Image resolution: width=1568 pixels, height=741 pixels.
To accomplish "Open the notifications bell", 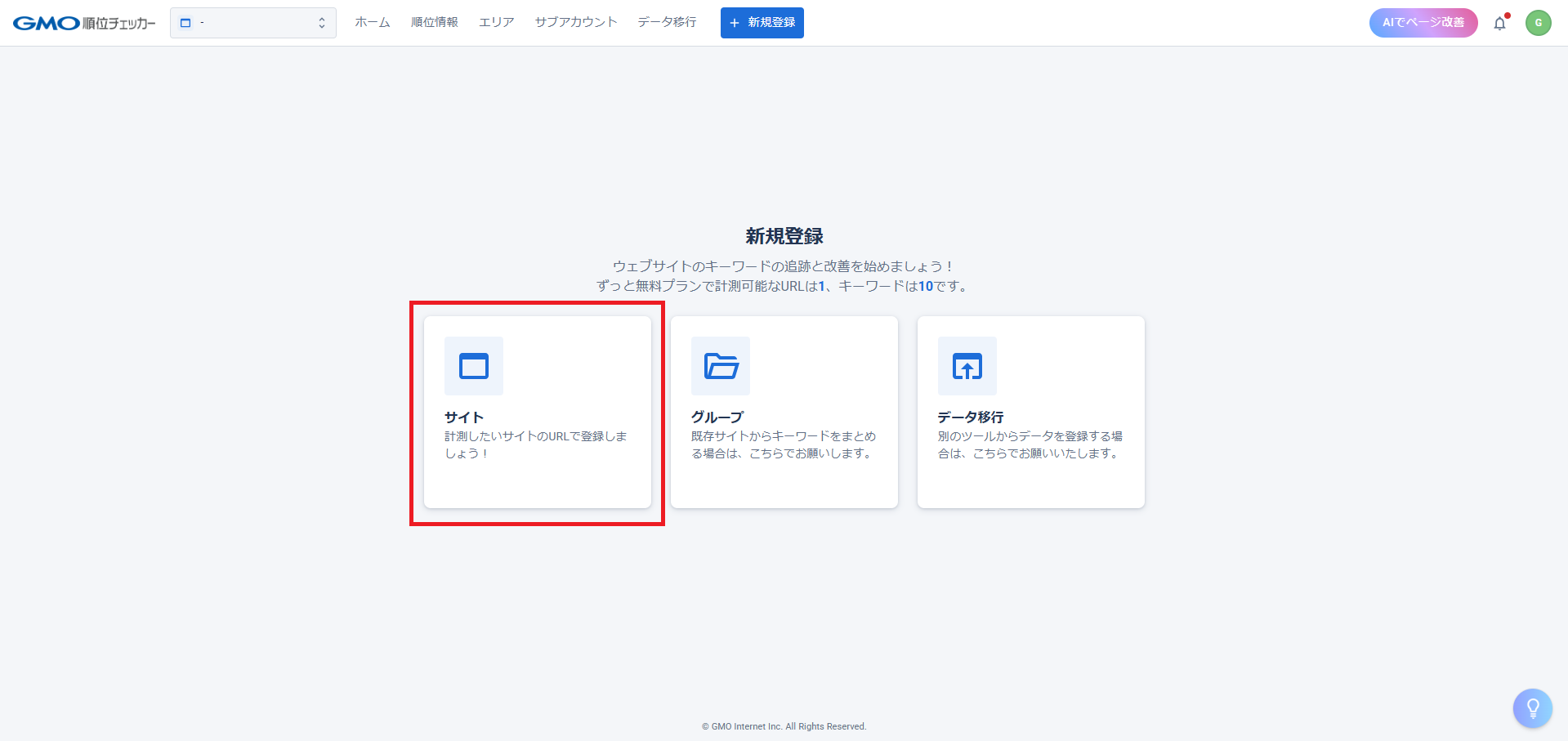I will (1500, 23).
